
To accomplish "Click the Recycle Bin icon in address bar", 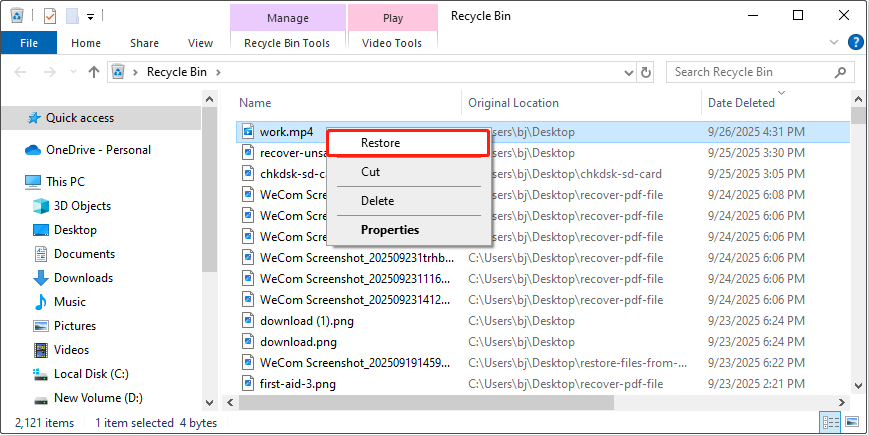I will [118, 72].
